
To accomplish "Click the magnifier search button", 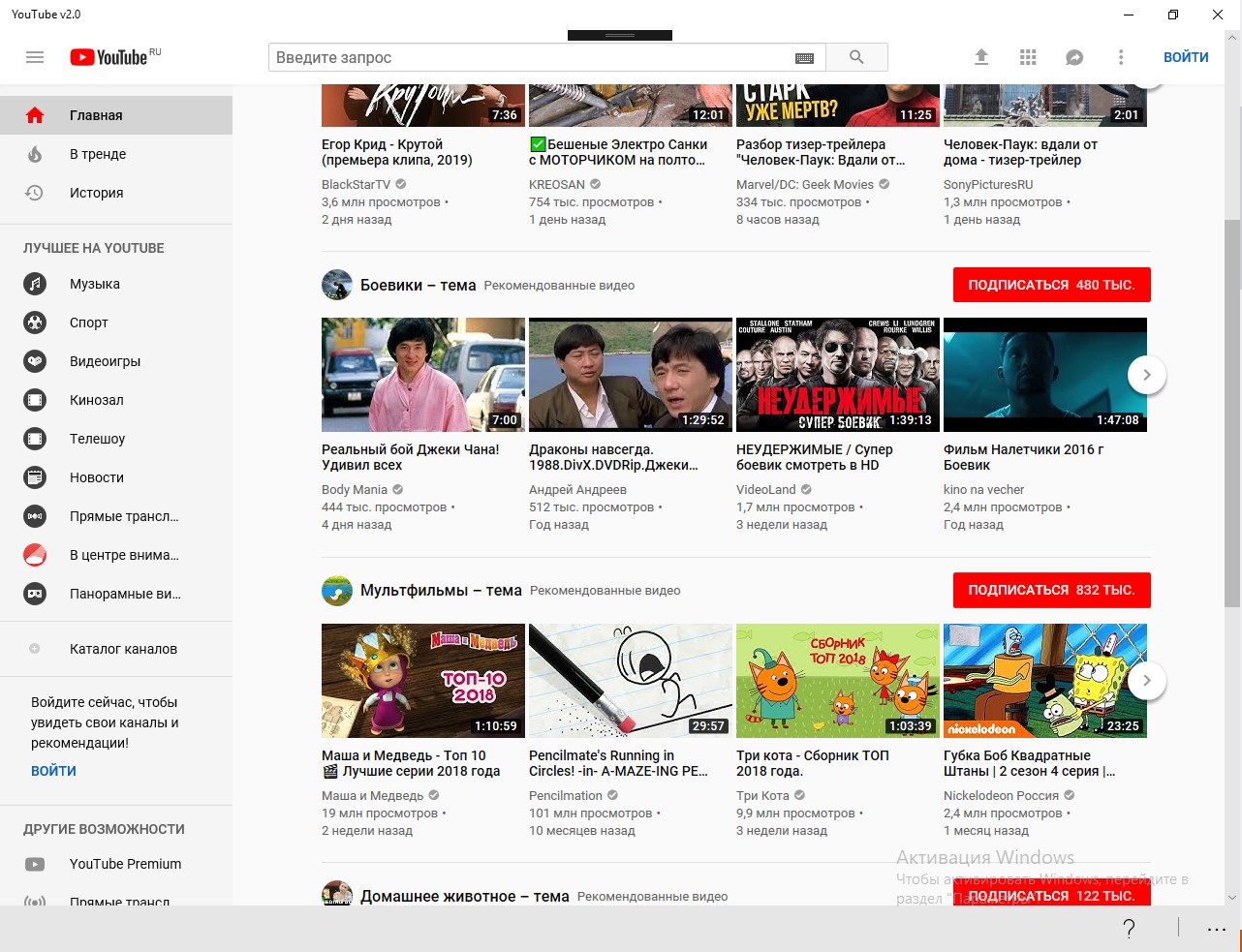I will coord(856,57).
